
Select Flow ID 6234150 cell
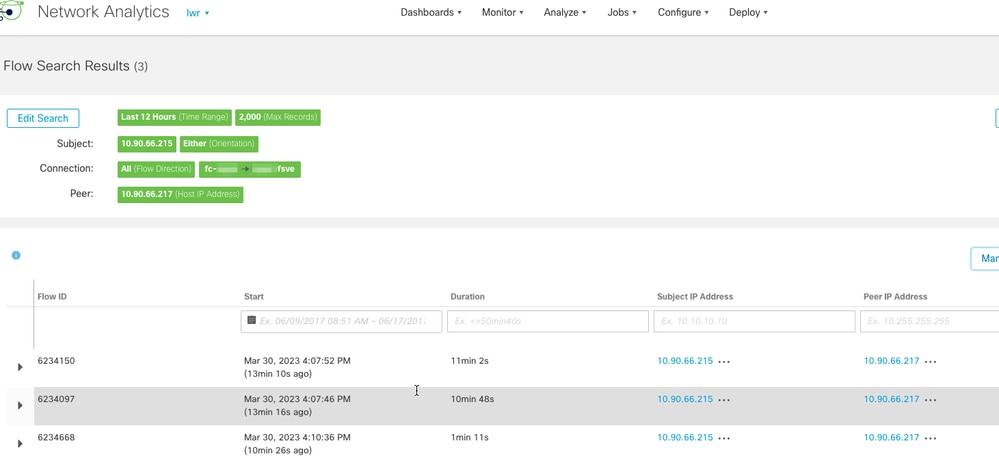(x=56, y=361)
